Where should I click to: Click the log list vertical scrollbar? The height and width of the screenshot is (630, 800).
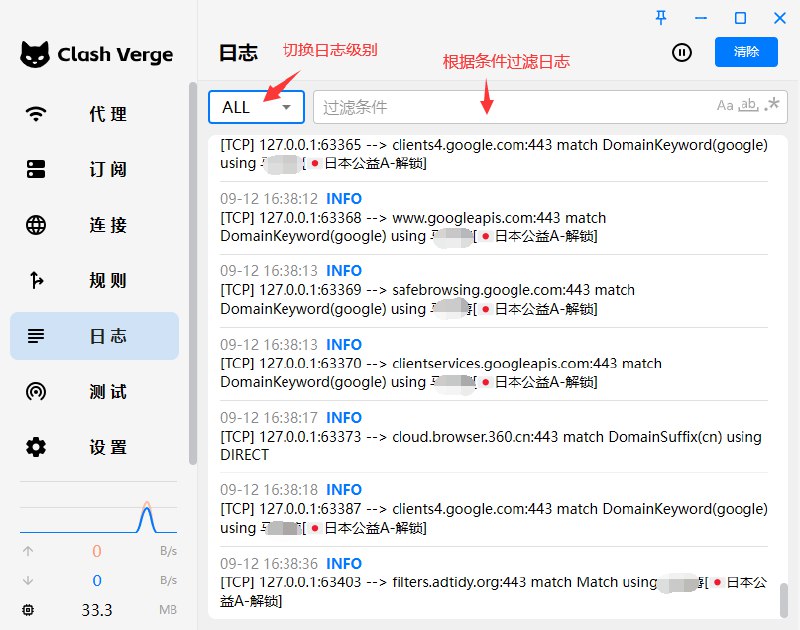pyautogui.click(x=783, y=600)
